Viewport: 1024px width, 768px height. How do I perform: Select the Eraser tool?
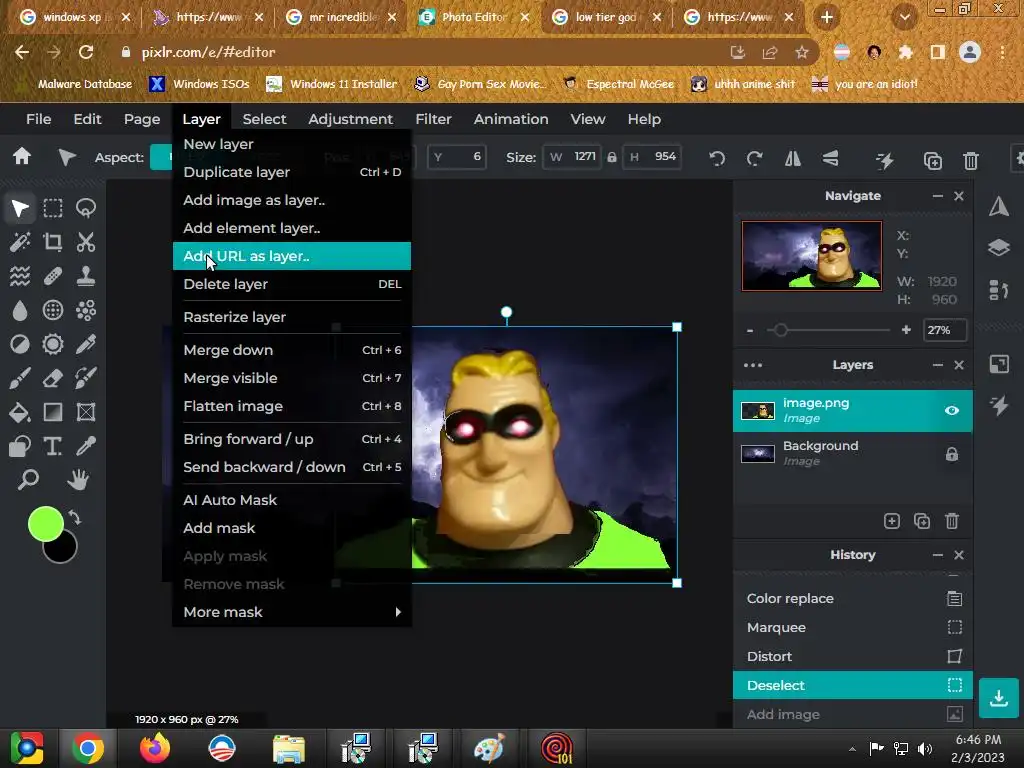pyautogui.click(x=53, y=378)
